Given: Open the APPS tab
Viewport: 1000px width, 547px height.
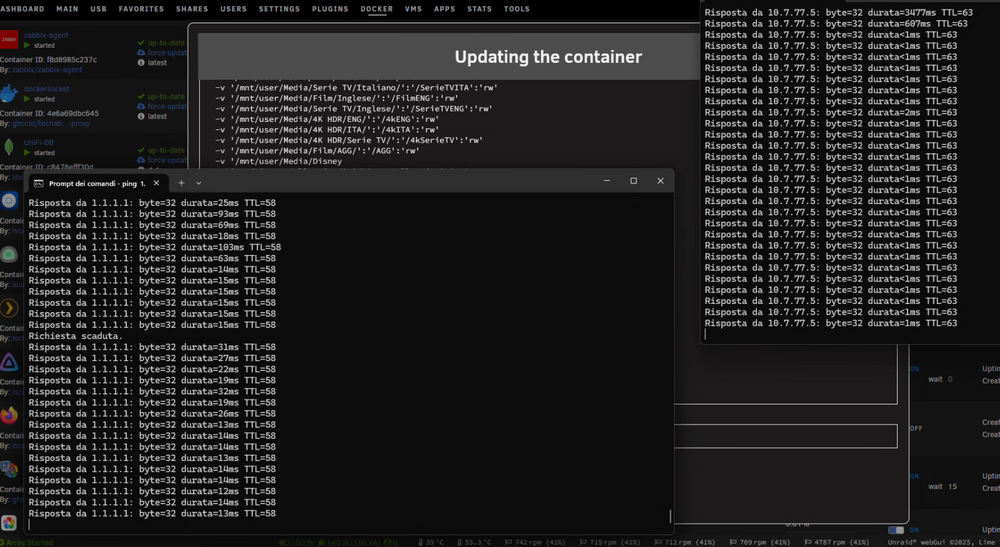Looking at the screenshot, I should (x=445, y=9).
